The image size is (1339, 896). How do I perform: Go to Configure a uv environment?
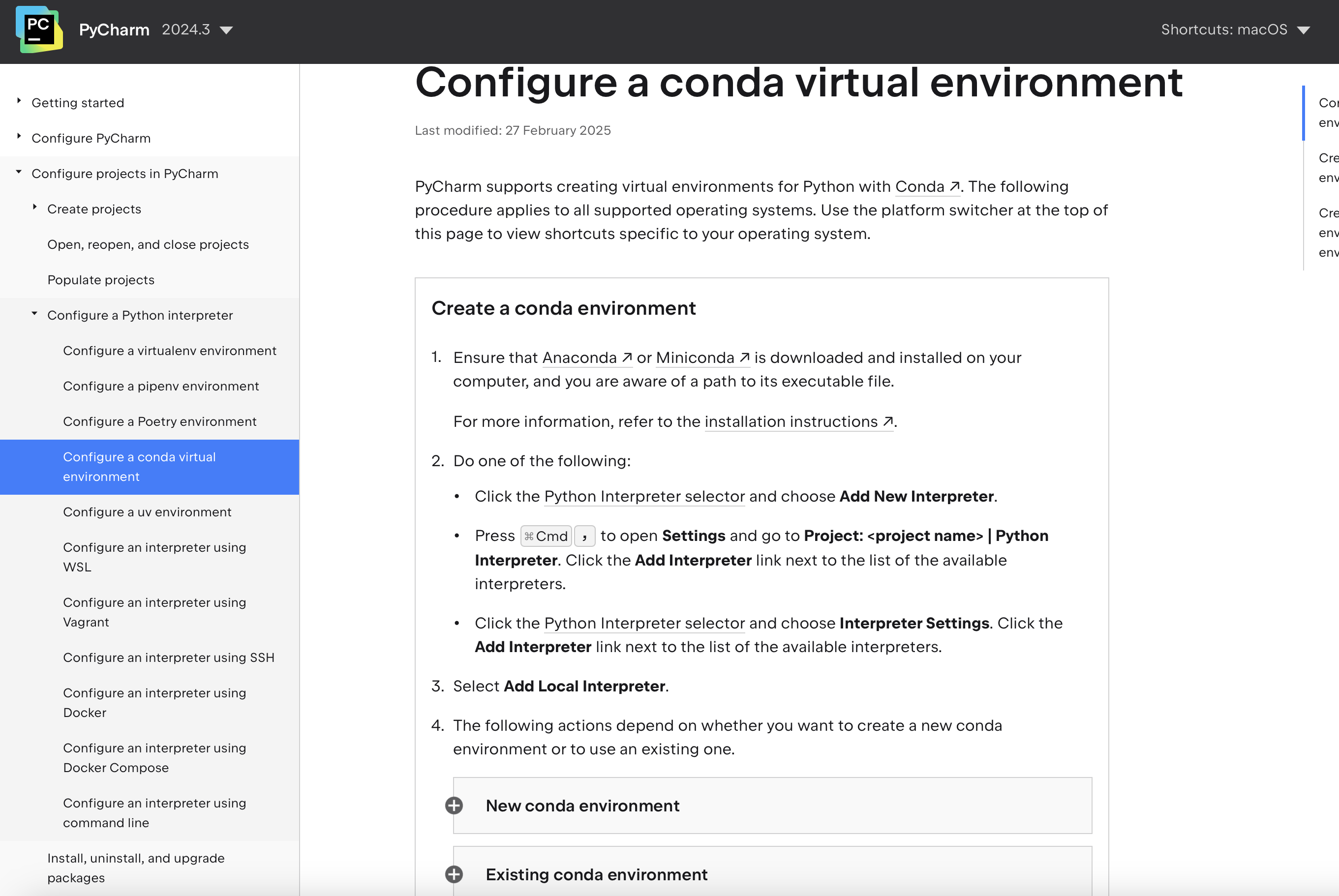tap(147, 512)
